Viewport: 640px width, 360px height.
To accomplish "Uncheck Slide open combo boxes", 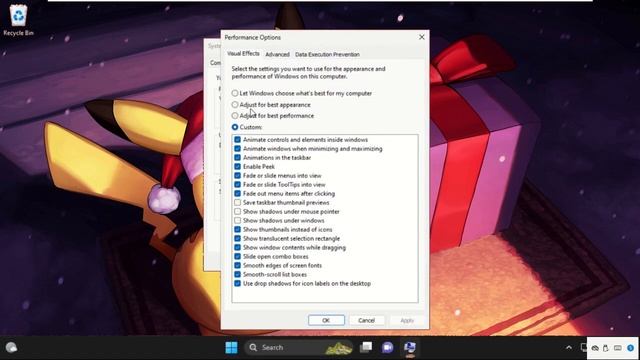I will pos(238,256).
